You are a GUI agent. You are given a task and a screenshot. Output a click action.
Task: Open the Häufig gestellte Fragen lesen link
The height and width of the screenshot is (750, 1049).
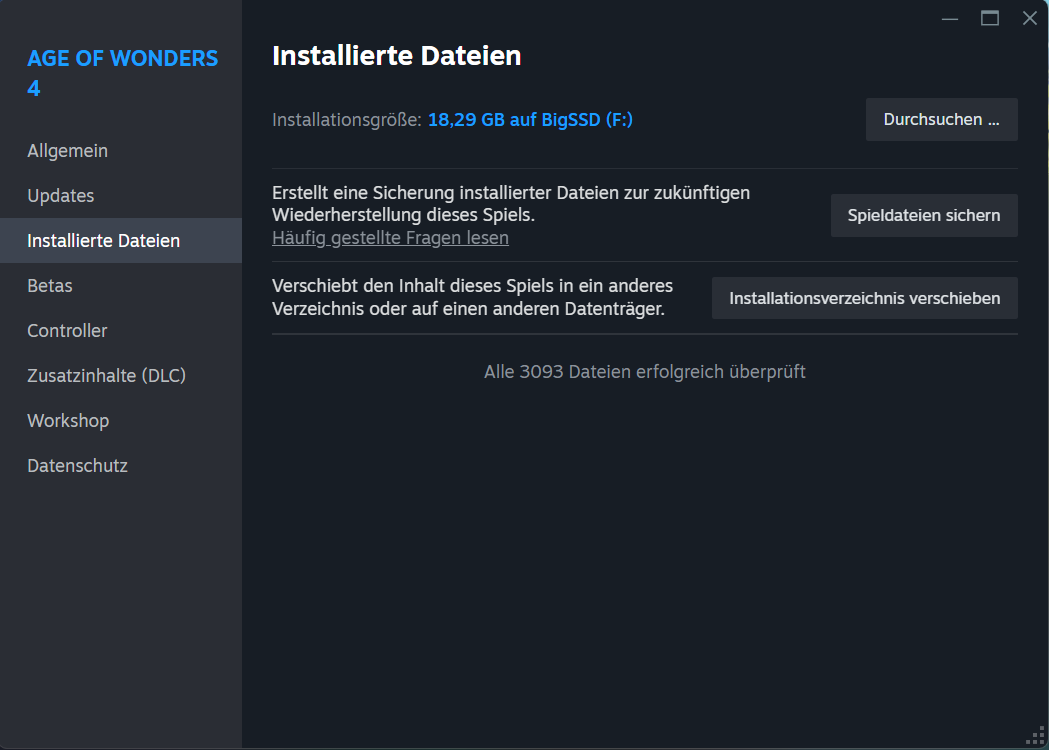pyautogui.click(x=390, y=238)
